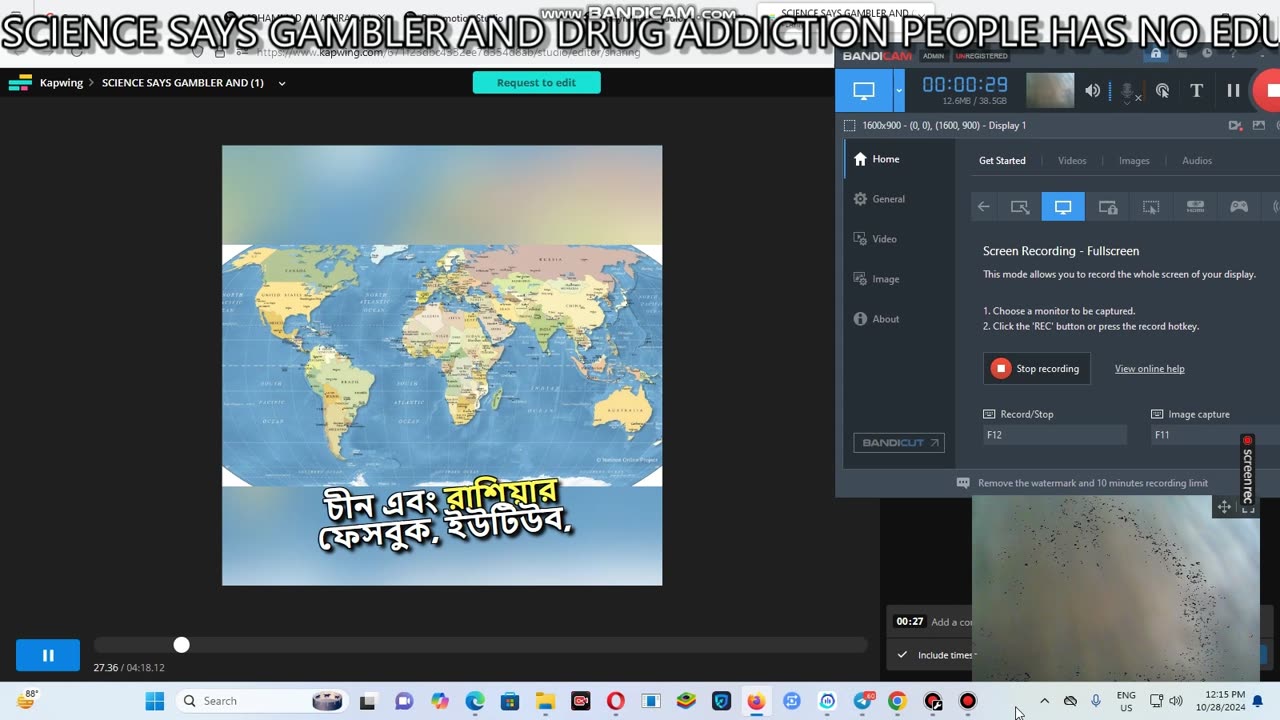Screen dimensions: 1280x720
Task: Expand Bandicam recording mode dropdown arrow
Action: coord(899,90)
